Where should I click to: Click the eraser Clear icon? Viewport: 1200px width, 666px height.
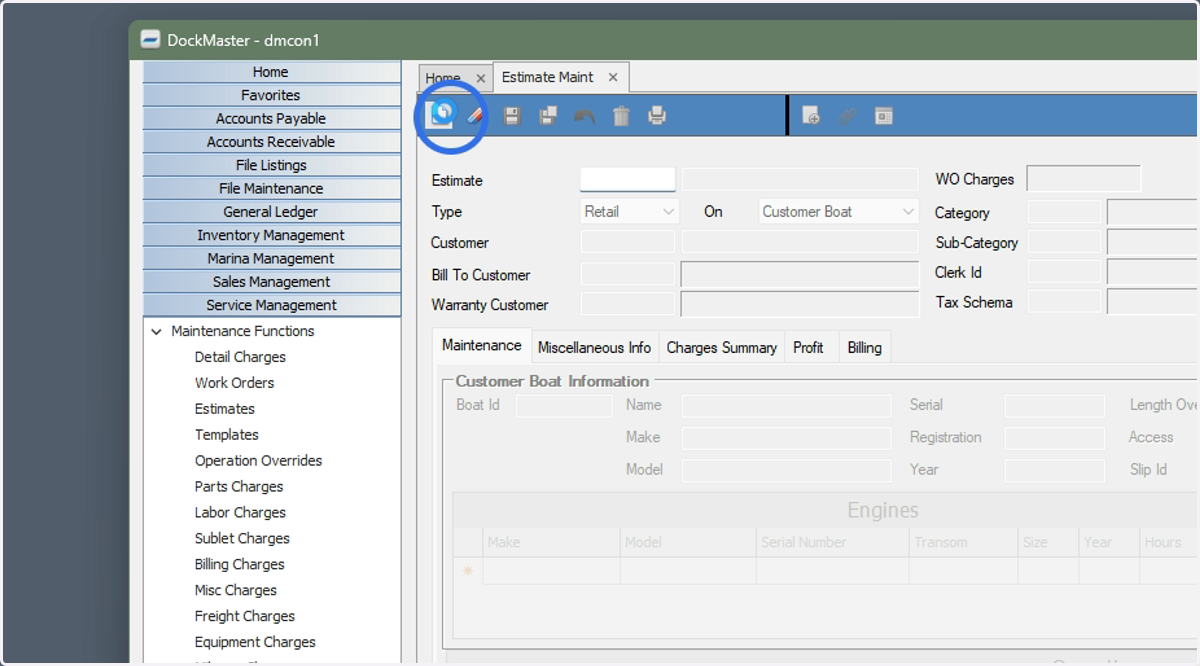coord(475,116)
